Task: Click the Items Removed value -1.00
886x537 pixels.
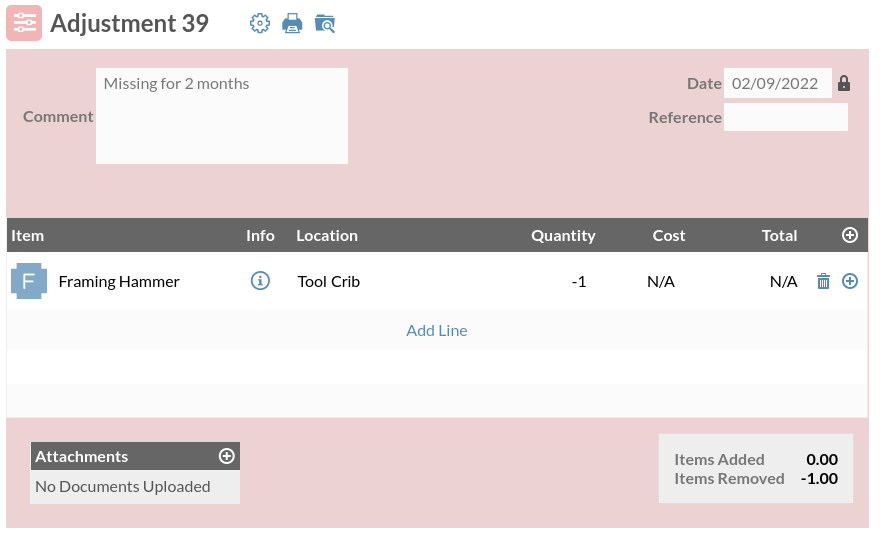Action: pos(819,479)
